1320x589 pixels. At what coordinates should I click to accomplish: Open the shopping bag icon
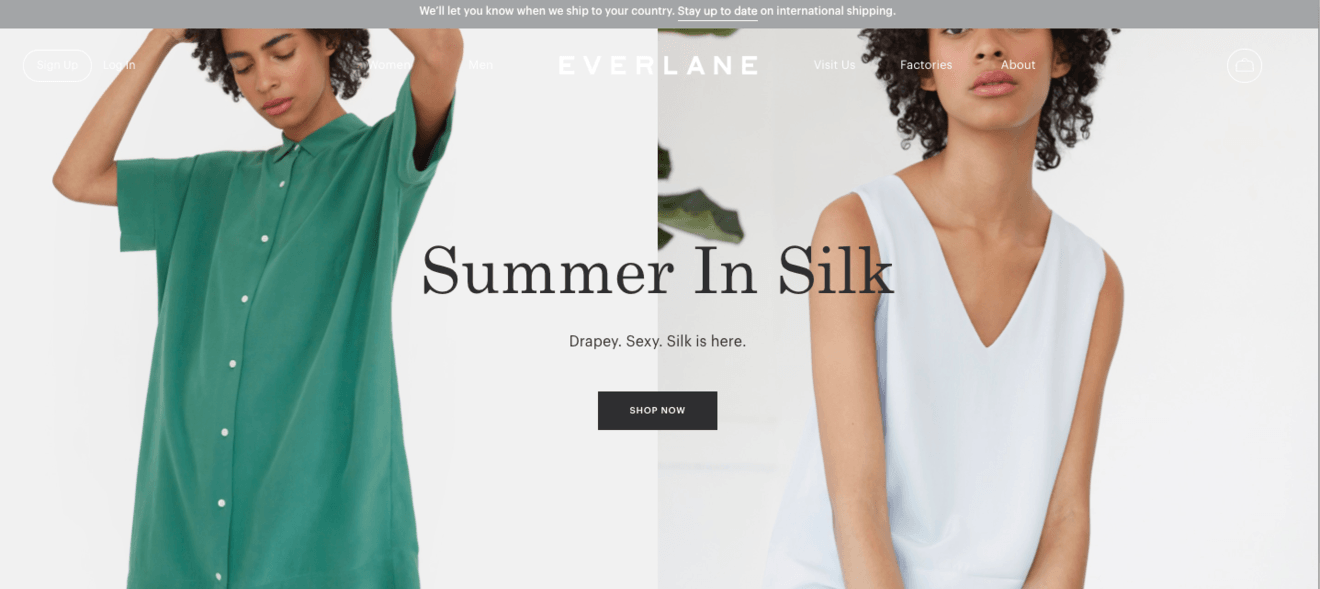(x=1244, y=66)
